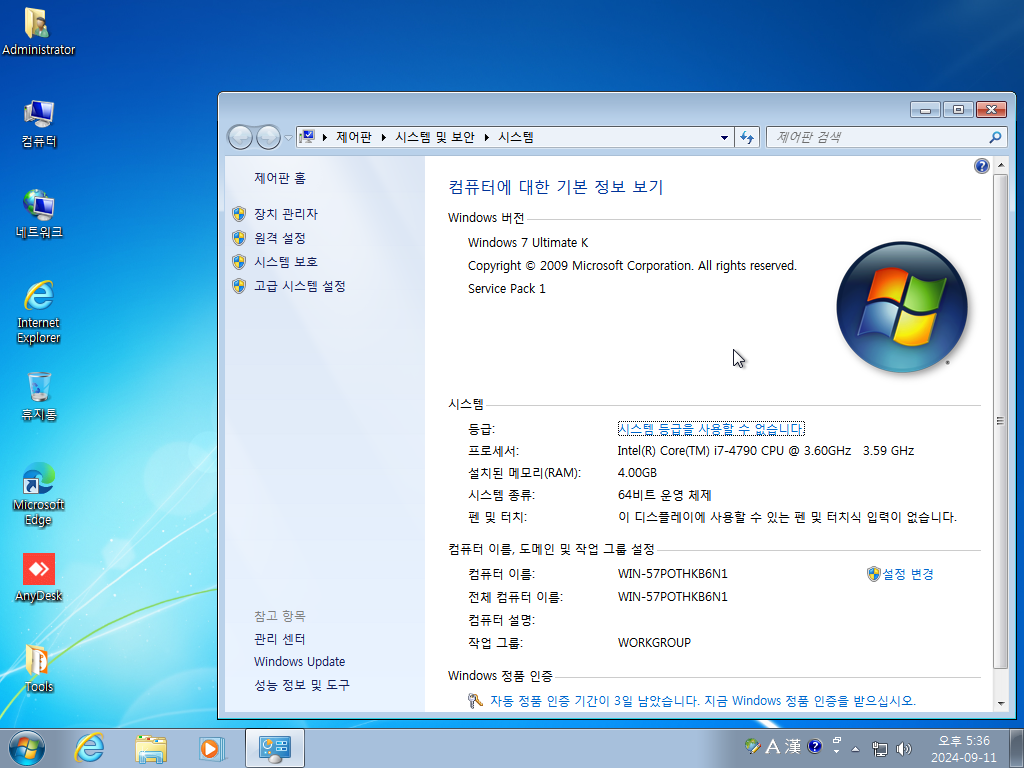Click scrollbar down arrow
1024x768 pixels.
coord(1000,703)
